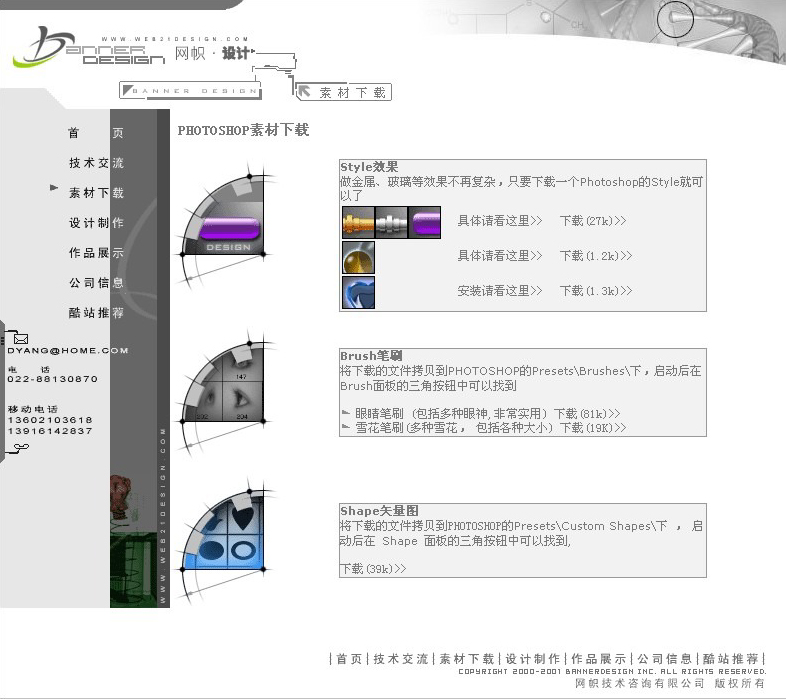Image resolution: width=786 pixels, height=700 pixels.
Task: Click 酷站推荐 in the footer navigation
Action: tap(730, 659)
